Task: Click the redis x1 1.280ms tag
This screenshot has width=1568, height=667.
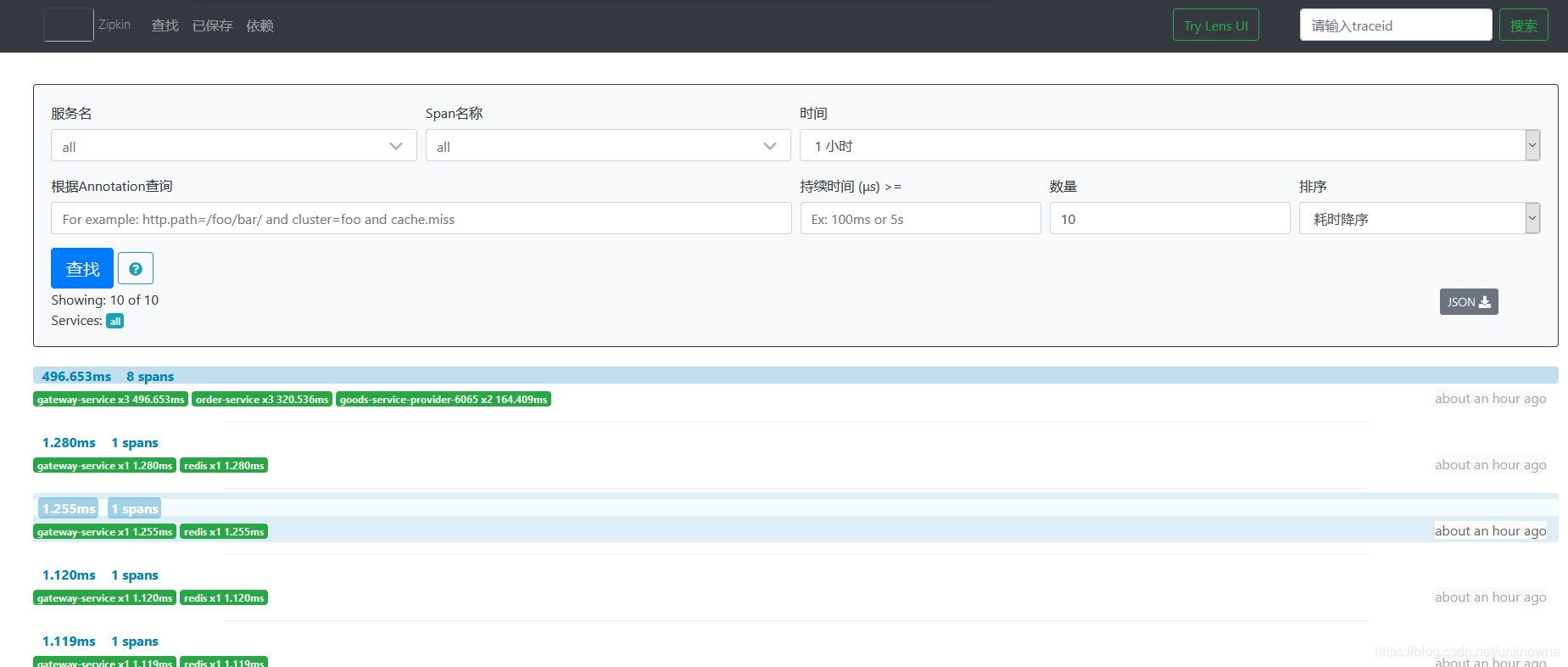Action: tap(224, 466)
